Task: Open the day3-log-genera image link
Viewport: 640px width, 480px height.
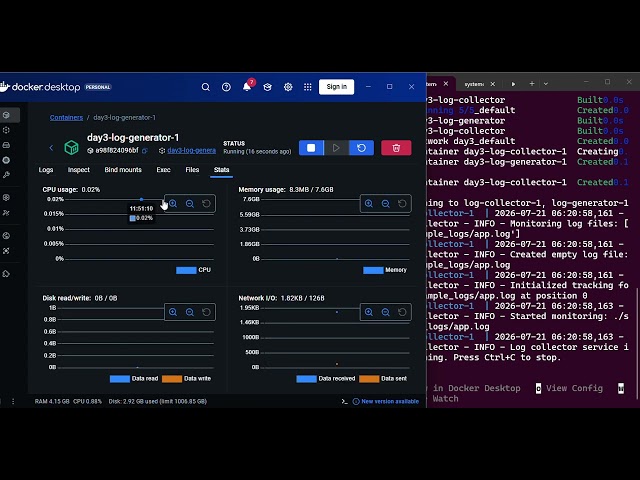Action: [x=191, y=151]
